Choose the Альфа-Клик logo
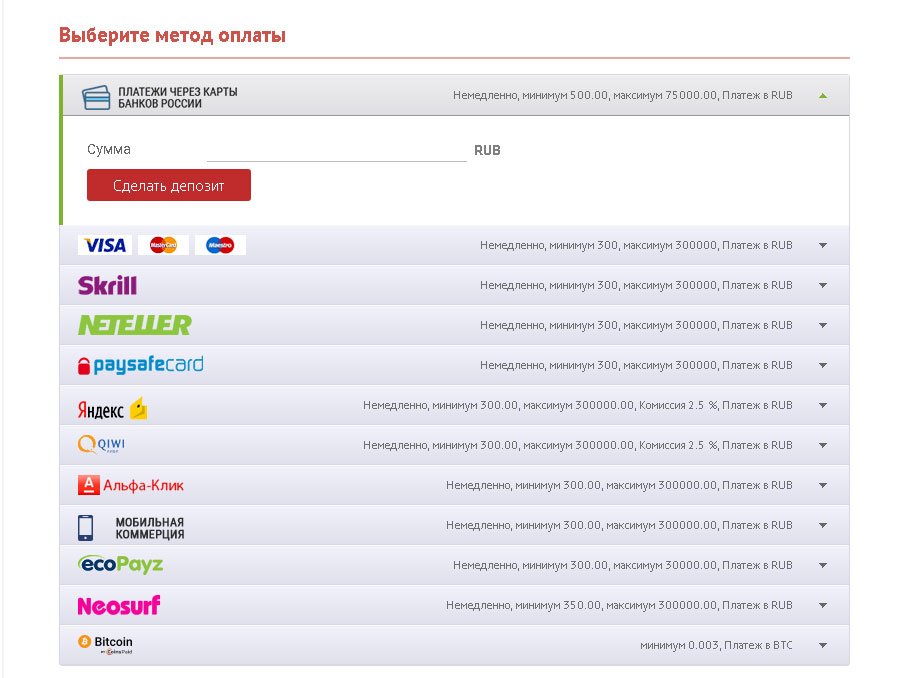The height and width of the screenshot is (678, 904). pos(131,485)
